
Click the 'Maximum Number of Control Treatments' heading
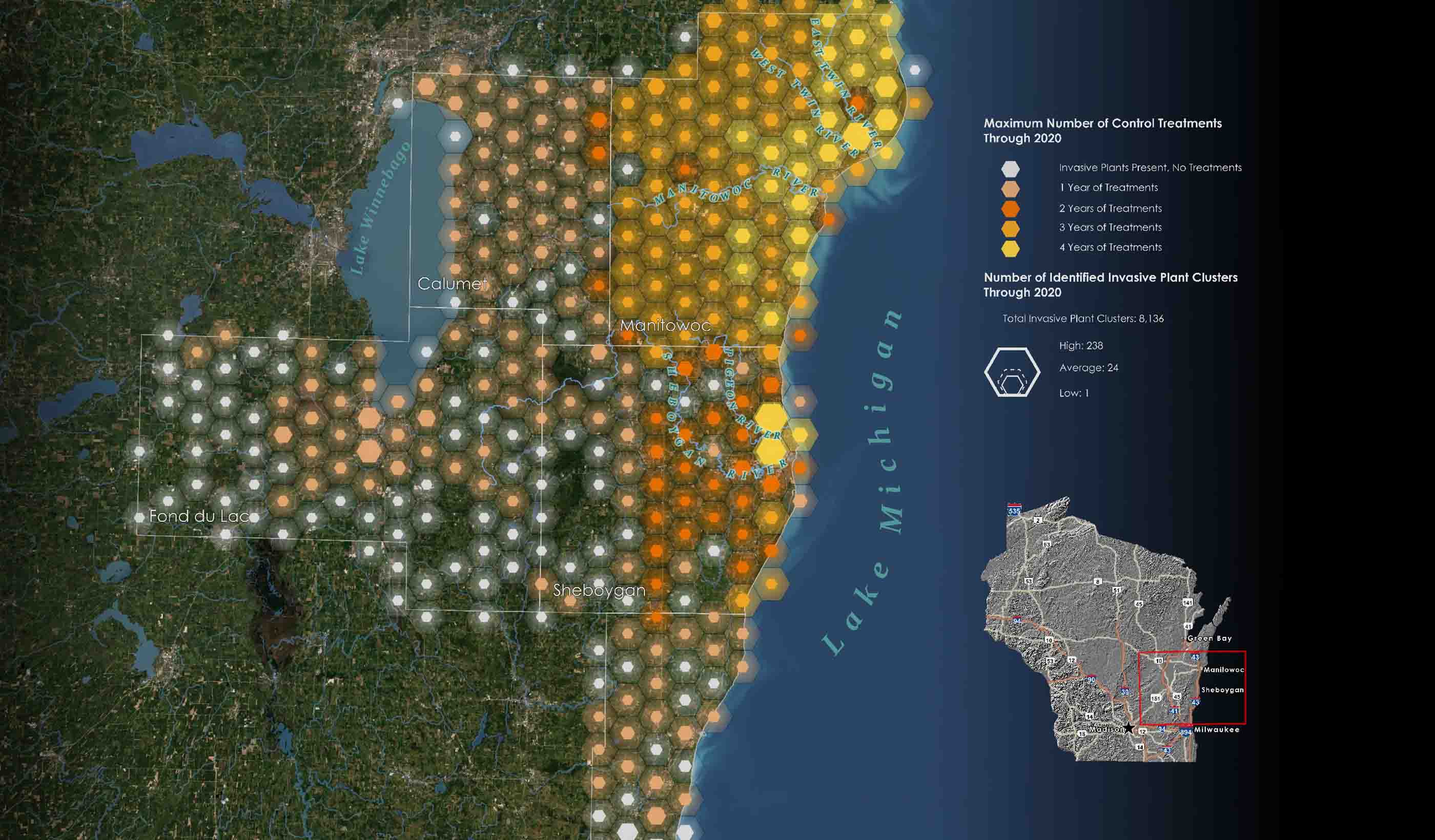coord(1102,123)
